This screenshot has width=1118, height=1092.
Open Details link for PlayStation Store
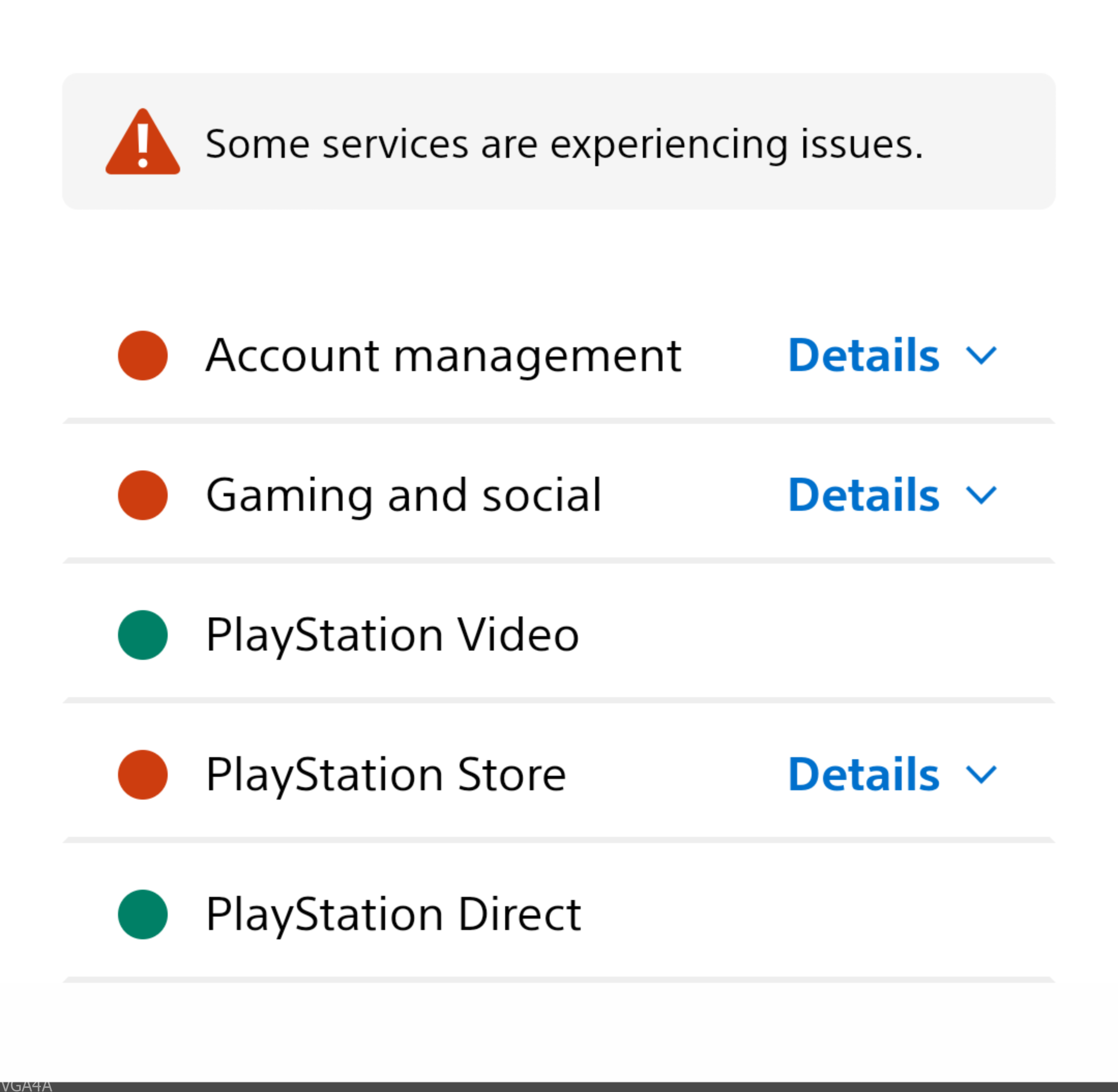[863, 775]
